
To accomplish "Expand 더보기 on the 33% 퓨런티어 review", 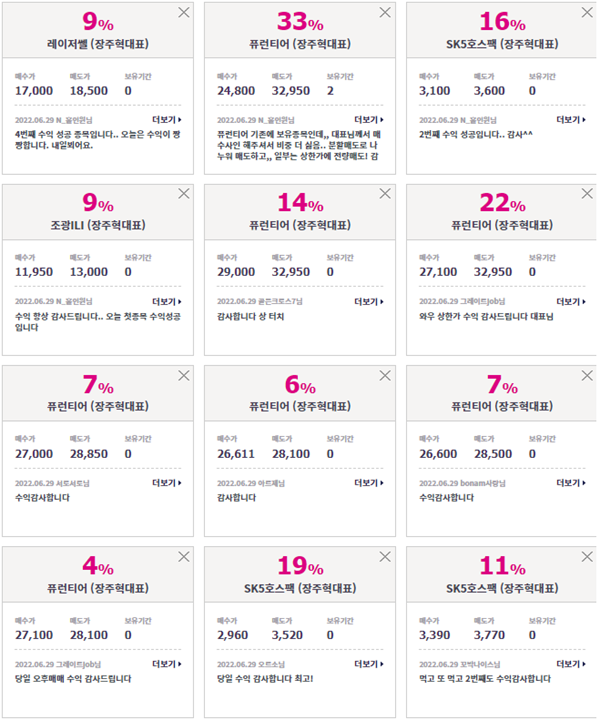I will [x=369, y=120].
